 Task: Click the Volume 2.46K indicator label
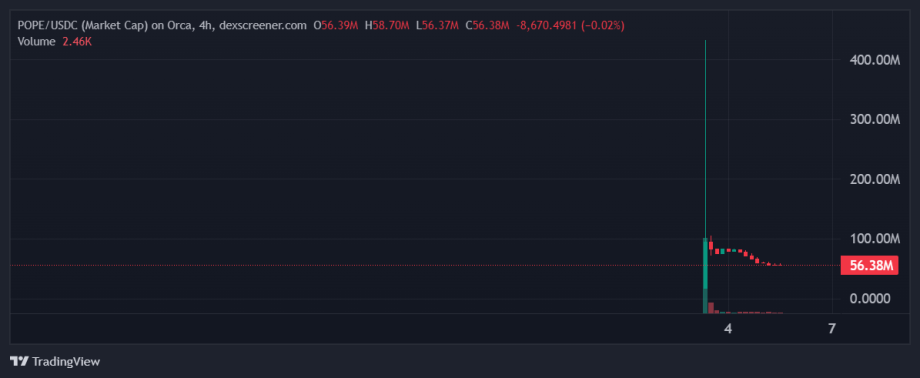tap(55, 42)
